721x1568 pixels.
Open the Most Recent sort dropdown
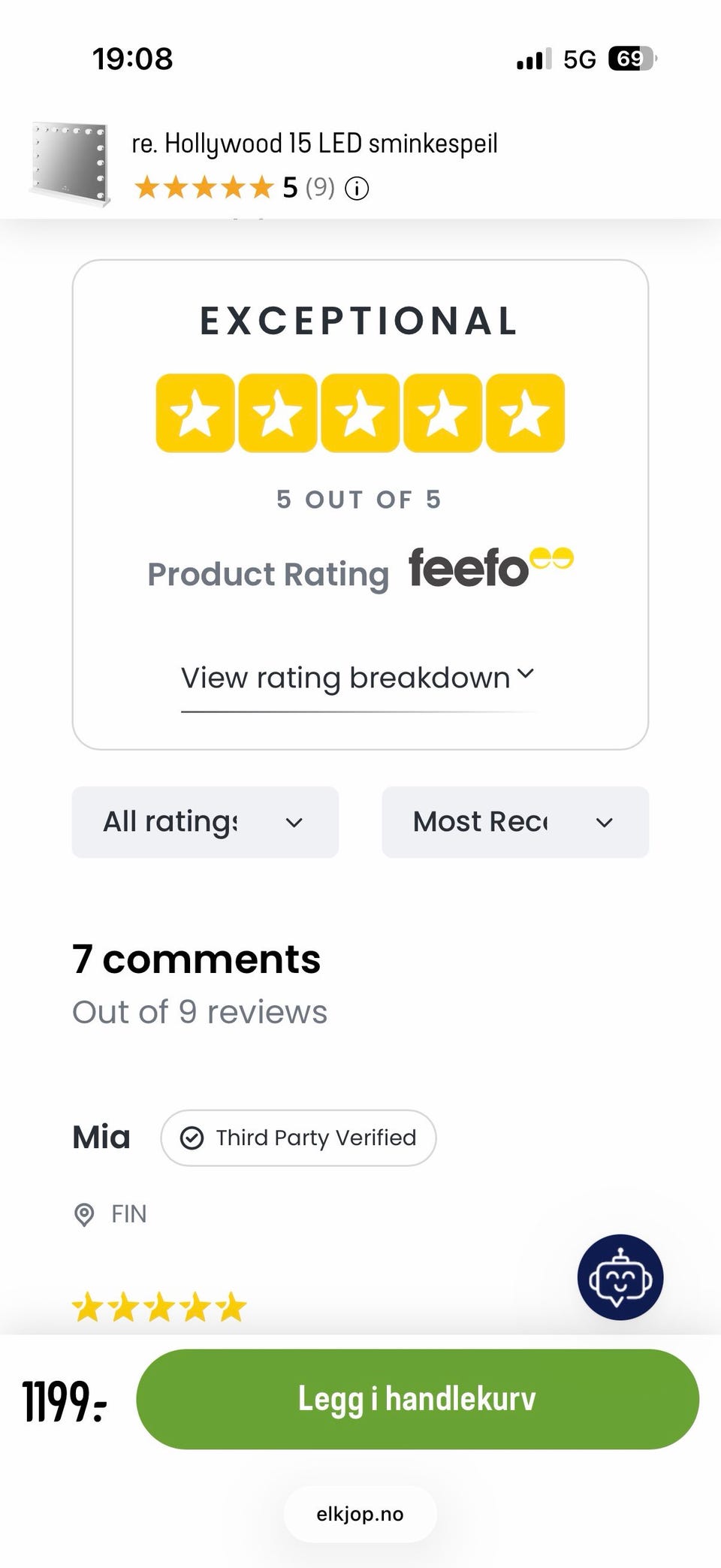coord(514,822)
